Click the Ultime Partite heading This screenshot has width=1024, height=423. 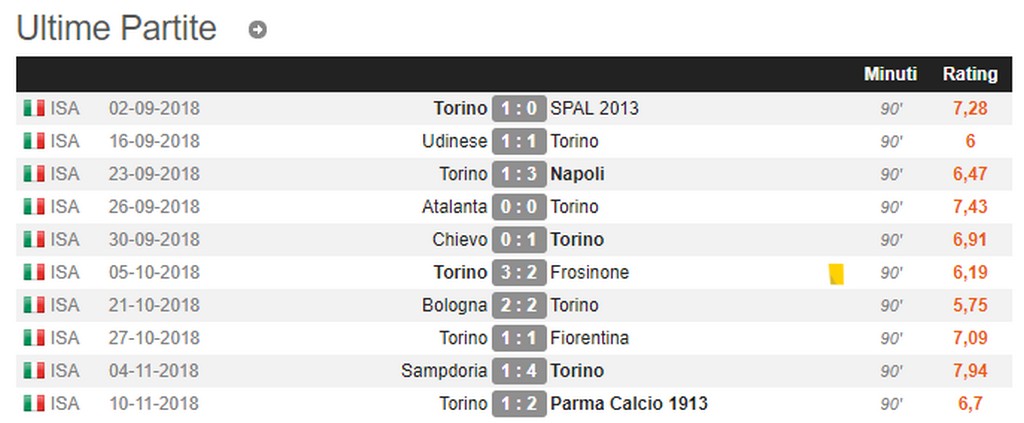[117, 29]
